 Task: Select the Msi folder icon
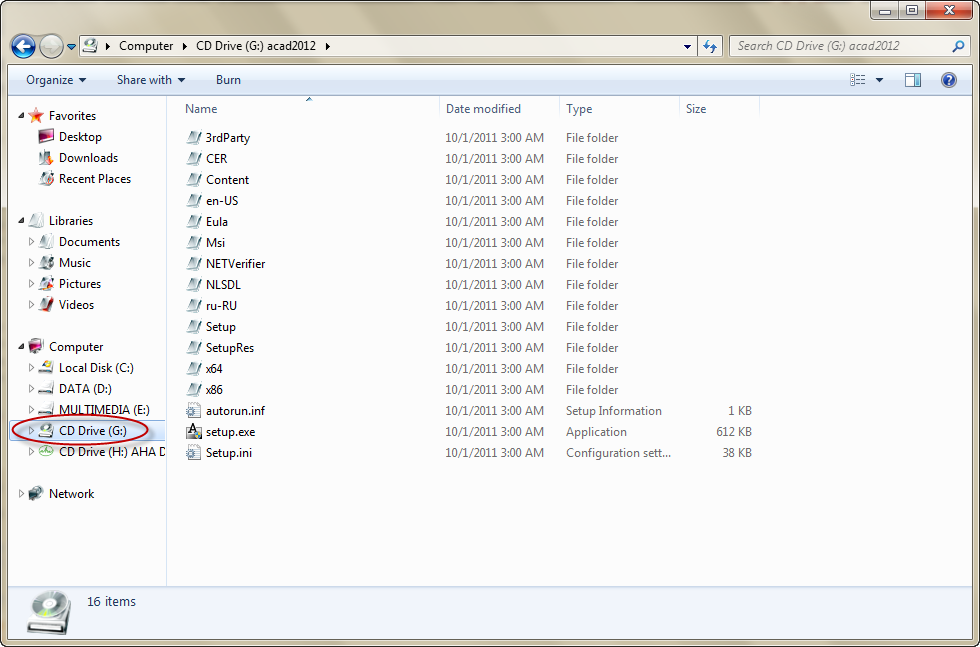pos(193,243)
